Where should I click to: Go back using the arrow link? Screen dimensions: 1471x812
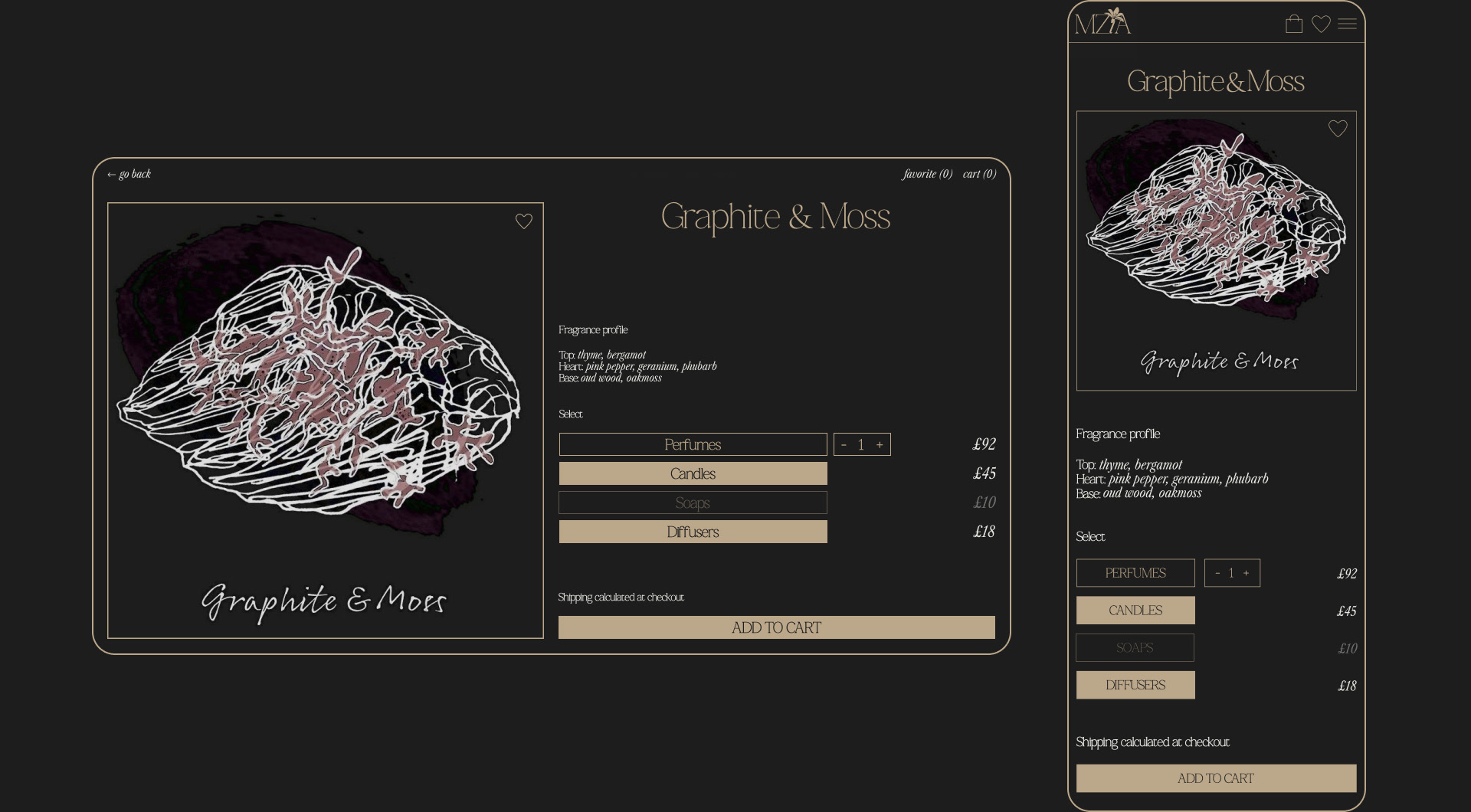[x=129, y=175]
